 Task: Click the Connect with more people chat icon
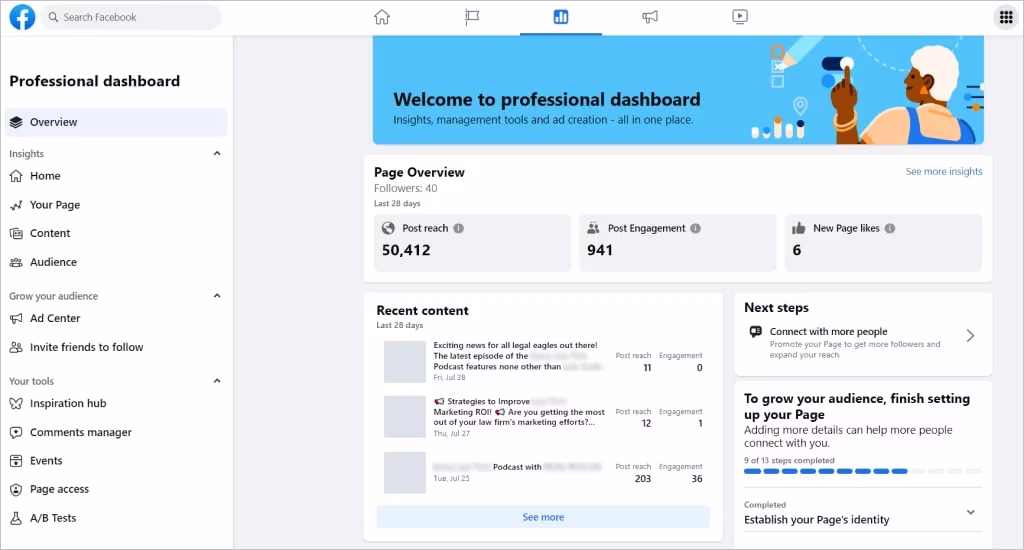coord(756,332)
